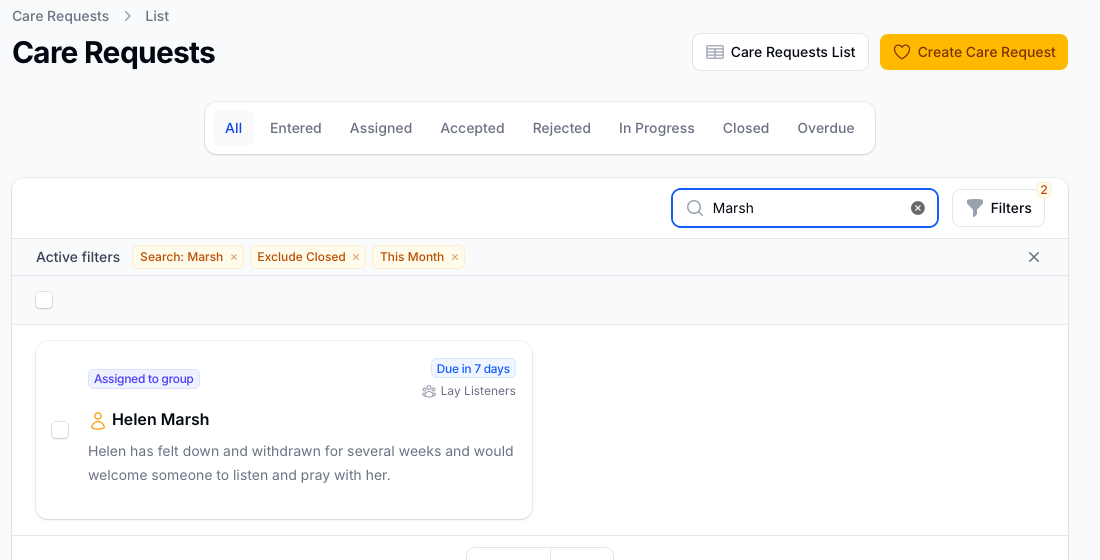This screenshot has height=560, width=1100.
Task: Check the Helen Marsh request checkbox
Action: coord(60,430)
